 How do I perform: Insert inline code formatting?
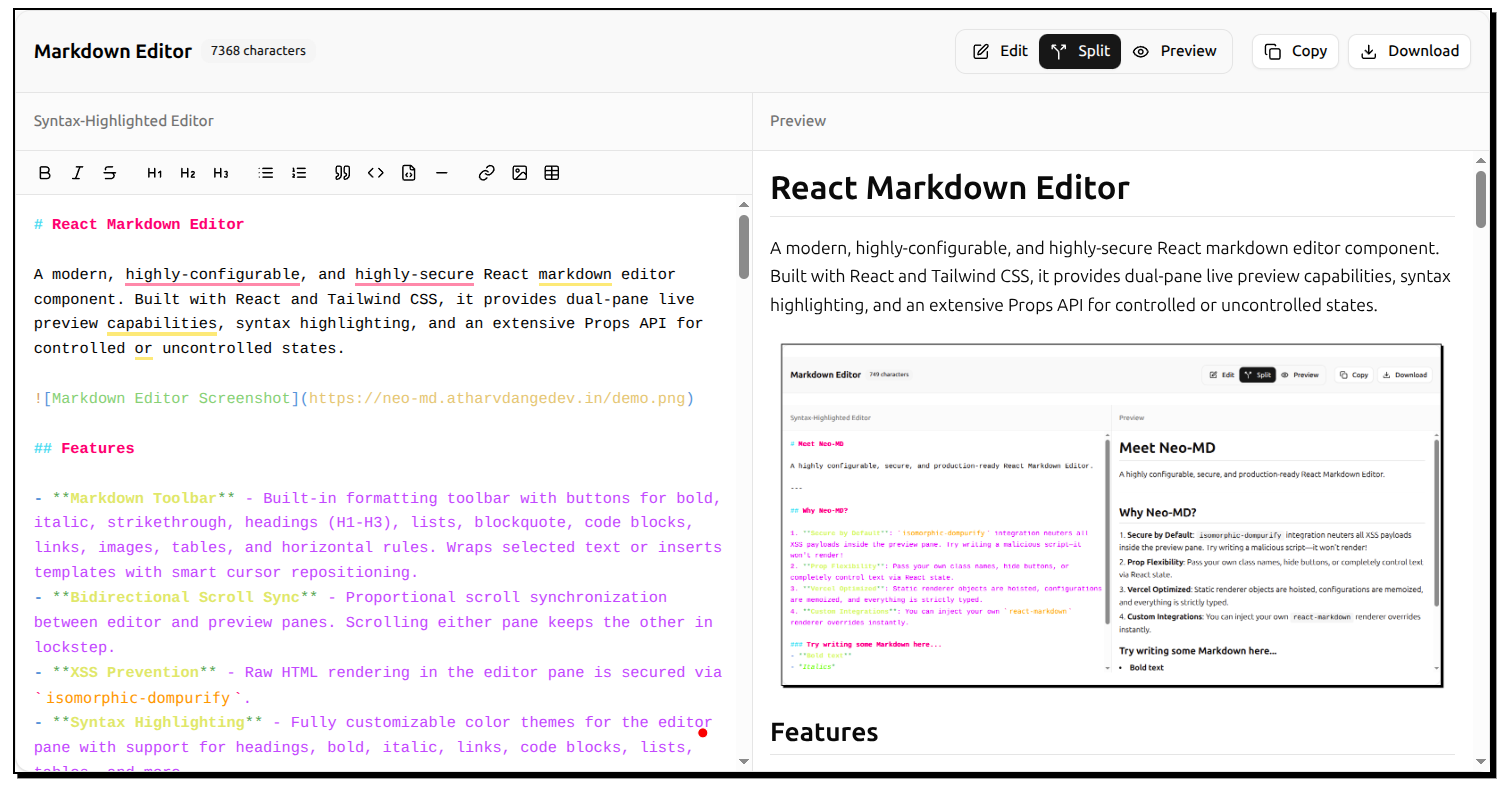tap(375, 172)
